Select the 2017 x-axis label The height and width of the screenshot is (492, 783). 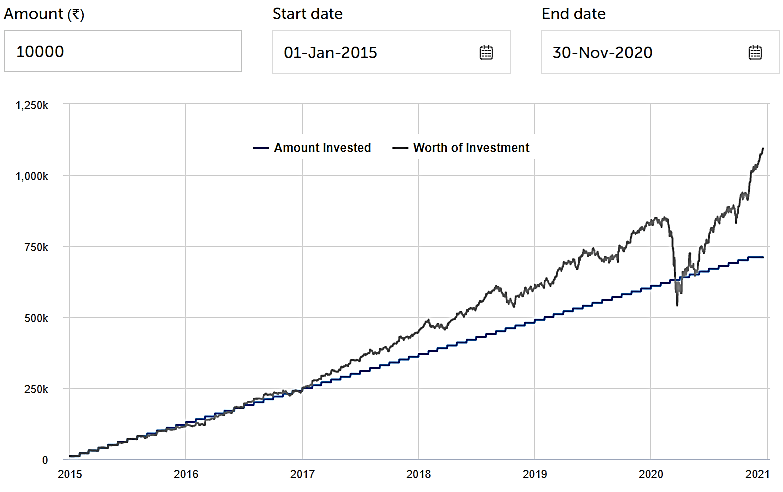[x=302, y=473]
